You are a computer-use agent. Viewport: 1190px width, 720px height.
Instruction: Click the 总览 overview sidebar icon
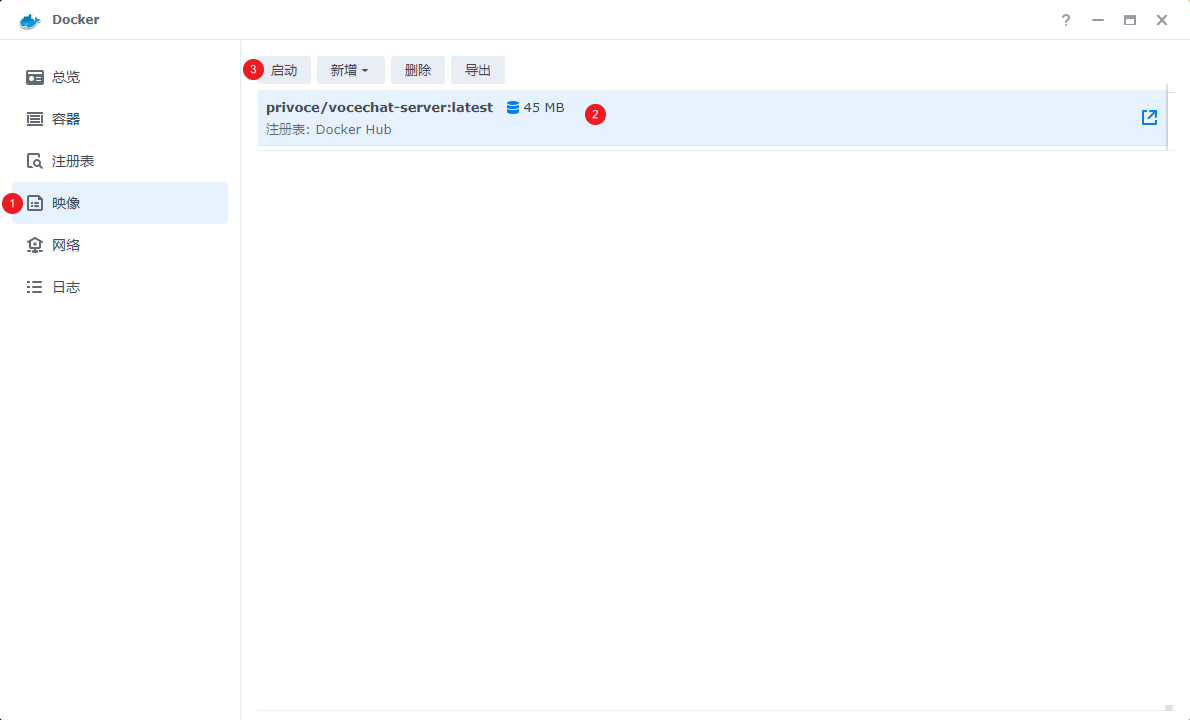[35, 77]
